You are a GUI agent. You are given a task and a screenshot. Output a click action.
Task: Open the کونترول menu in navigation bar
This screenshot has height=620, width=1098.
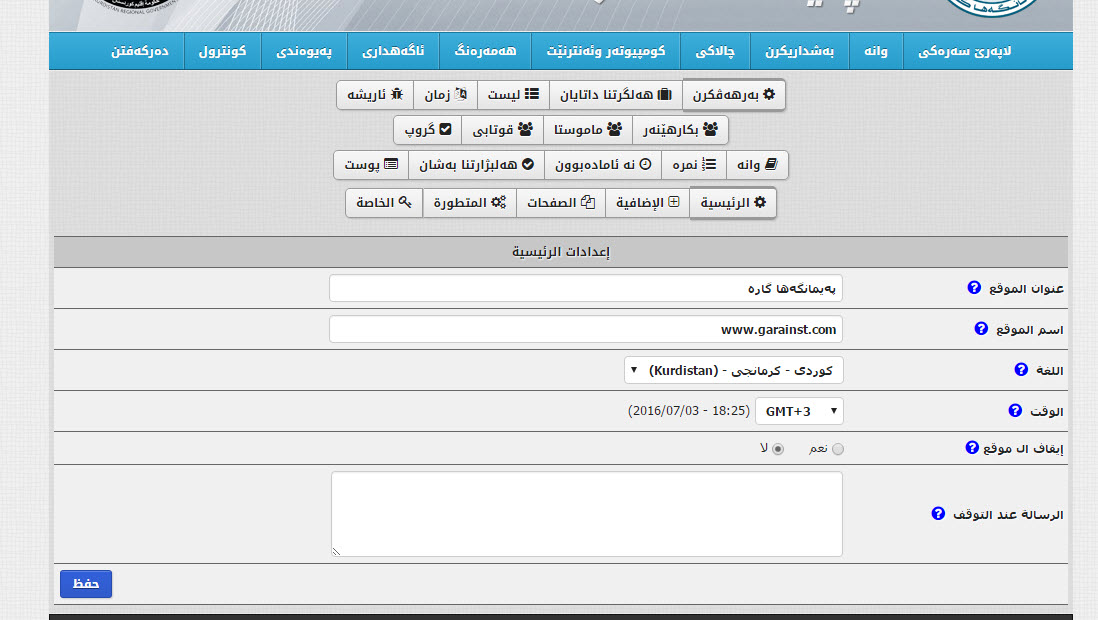(222, 50)
